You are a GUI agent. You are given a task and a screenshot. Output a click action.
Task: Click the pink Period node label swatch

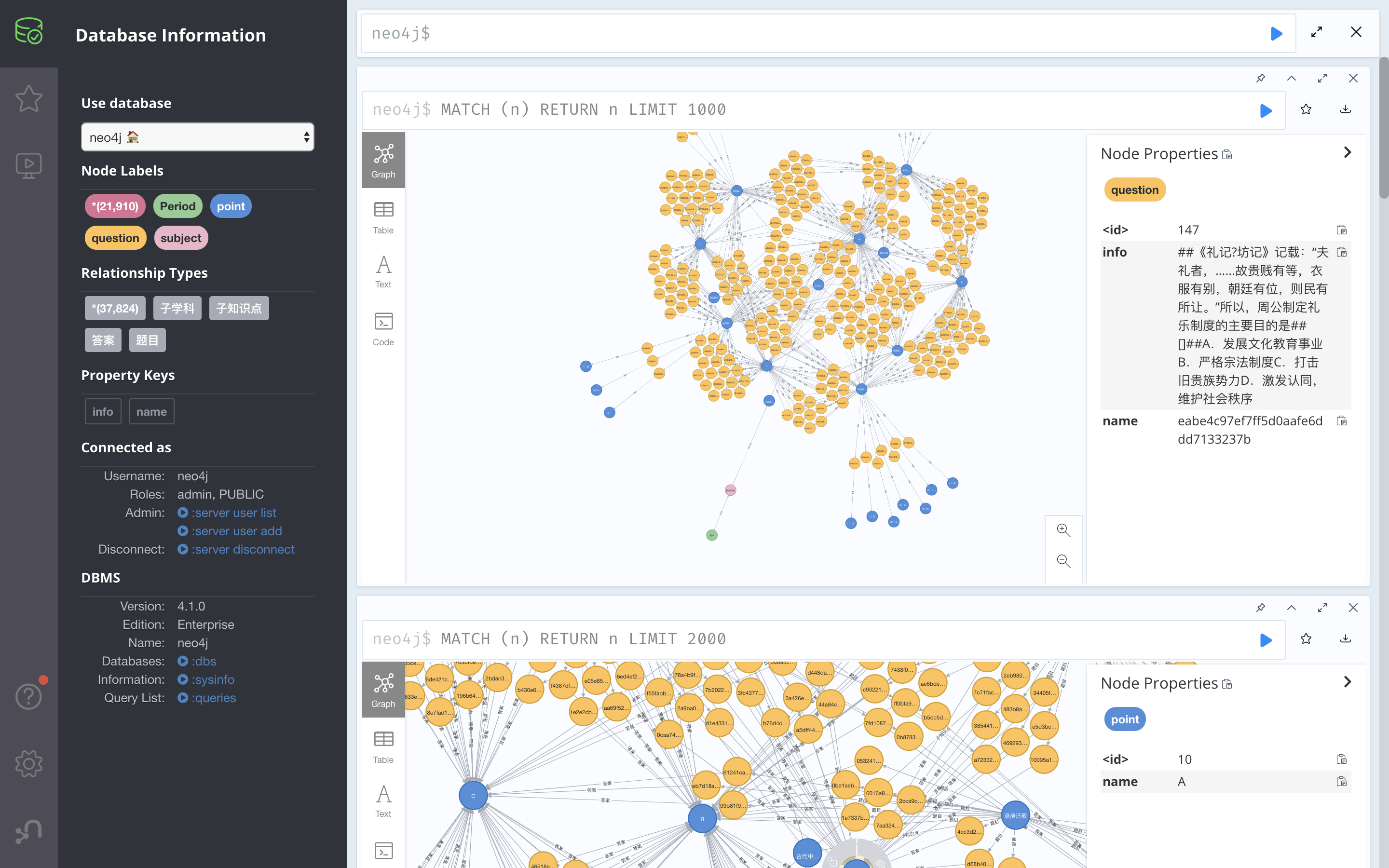(x=177, y=205)
